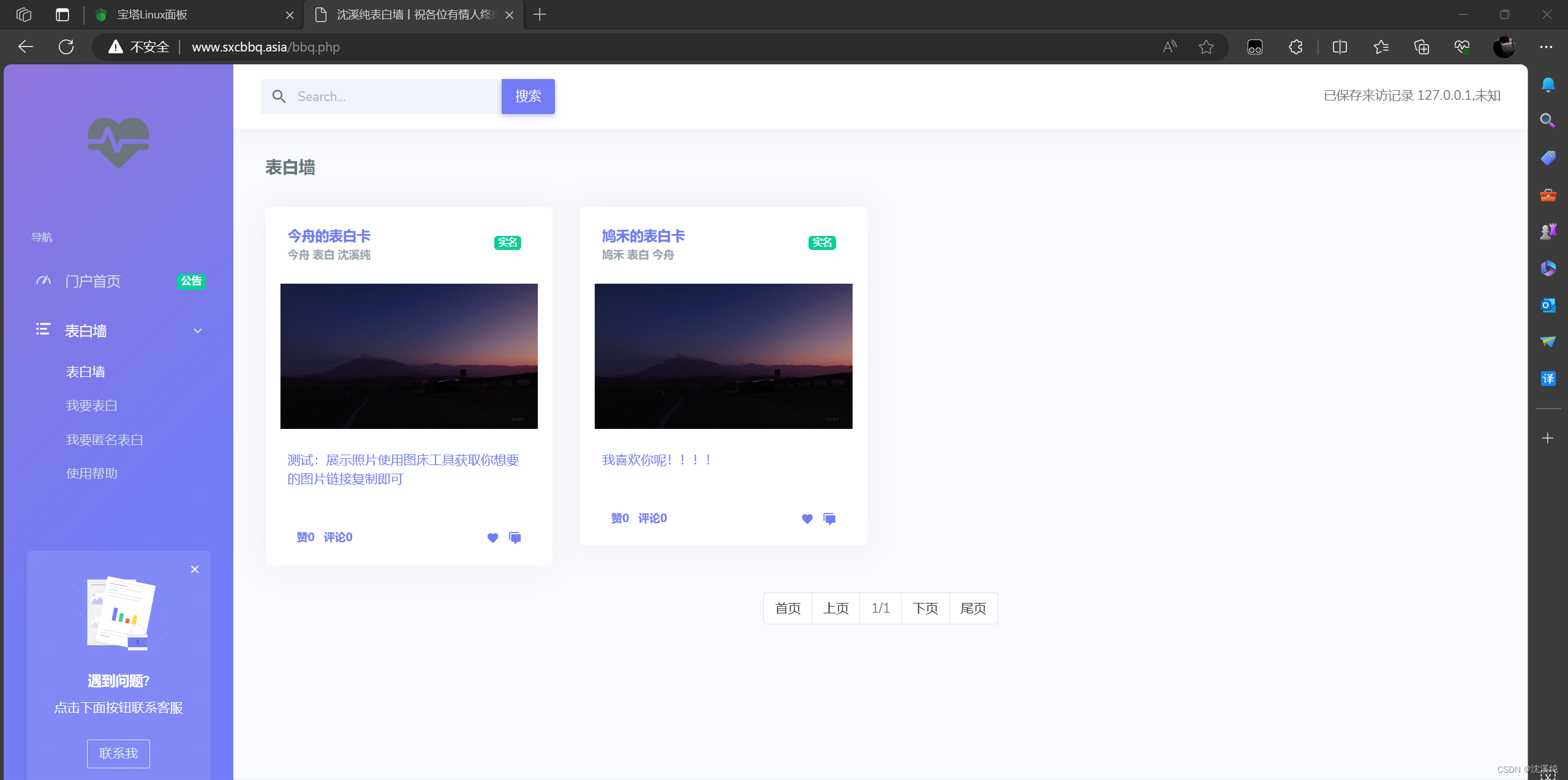
Task: Close the 遇到问题 help card
Action: point(195,569)
